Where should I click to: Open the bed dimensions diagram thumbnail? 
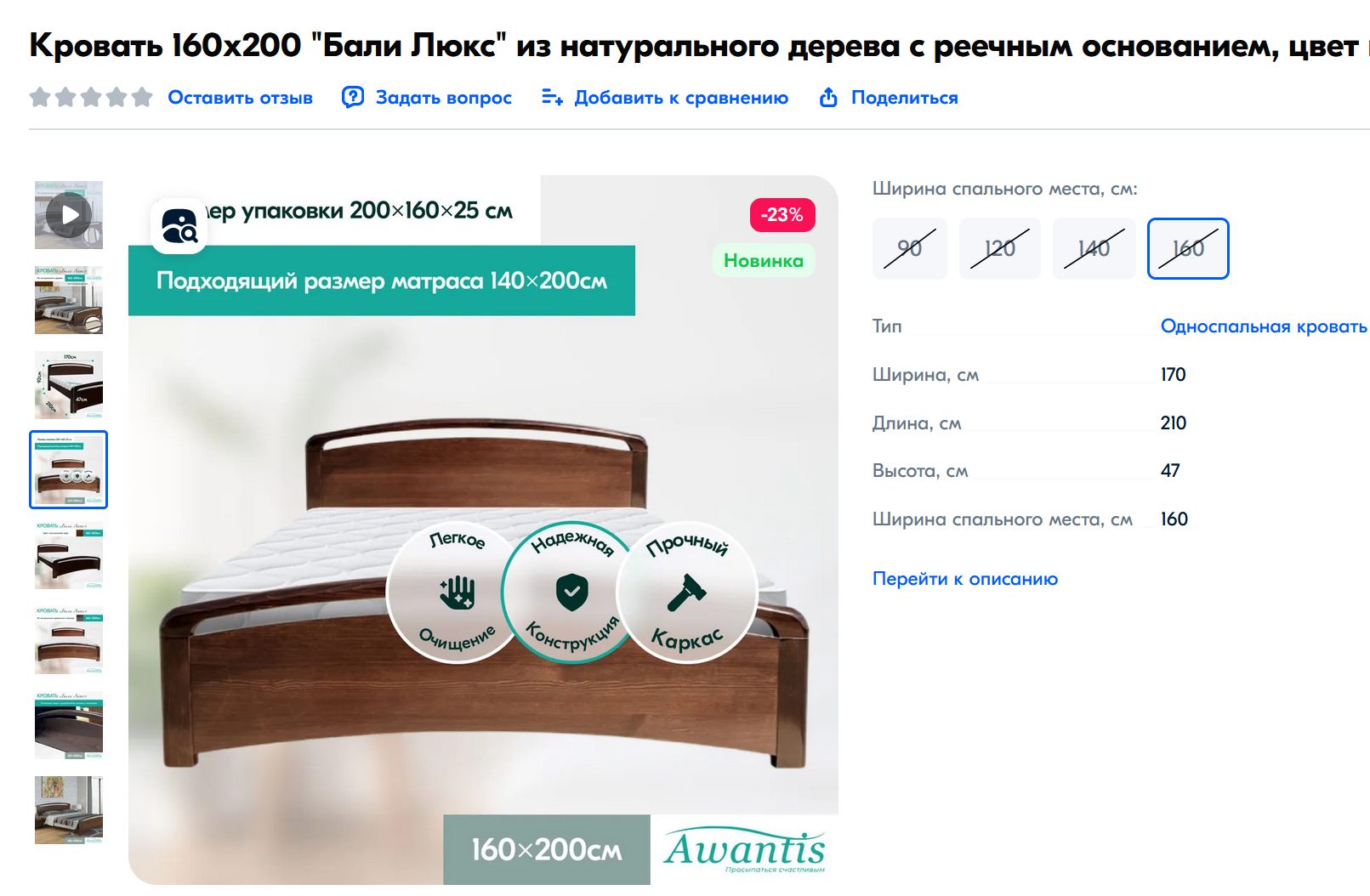point(69,385)
